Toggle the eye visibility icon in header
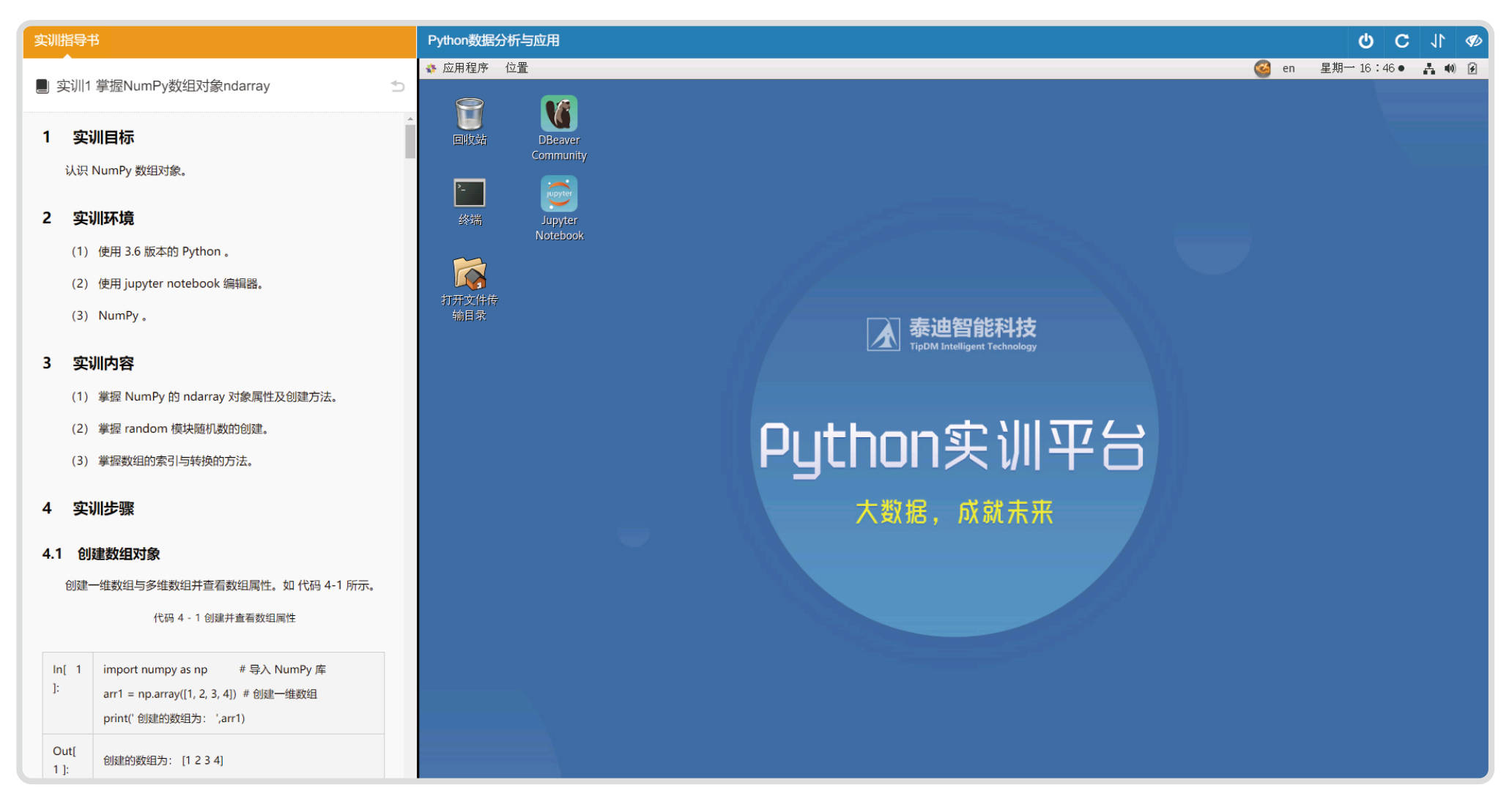 click(1473, 41)
